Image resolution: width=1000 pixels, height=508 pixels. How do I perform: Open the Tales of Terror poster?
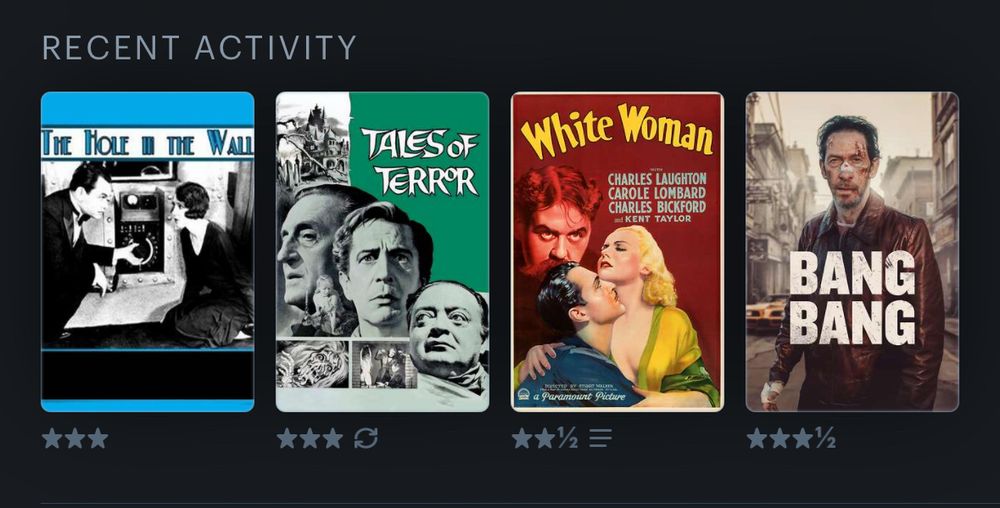[x=382, y=252]
